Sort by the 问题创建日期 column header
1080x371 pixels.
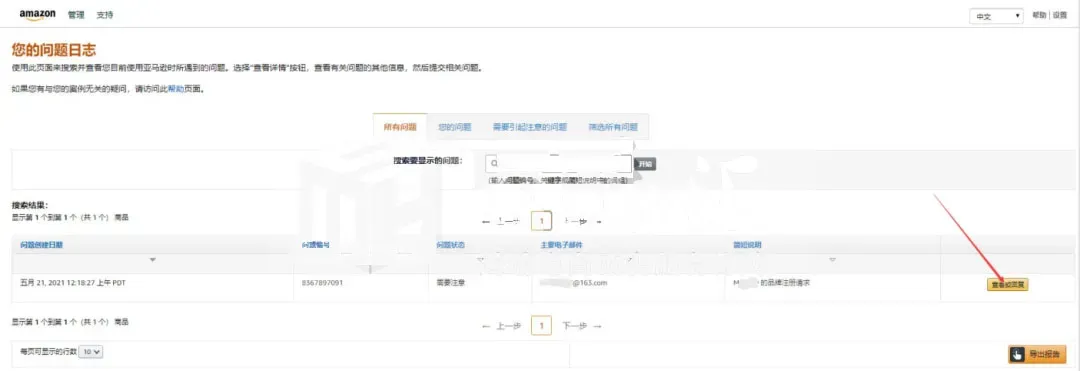42,245
